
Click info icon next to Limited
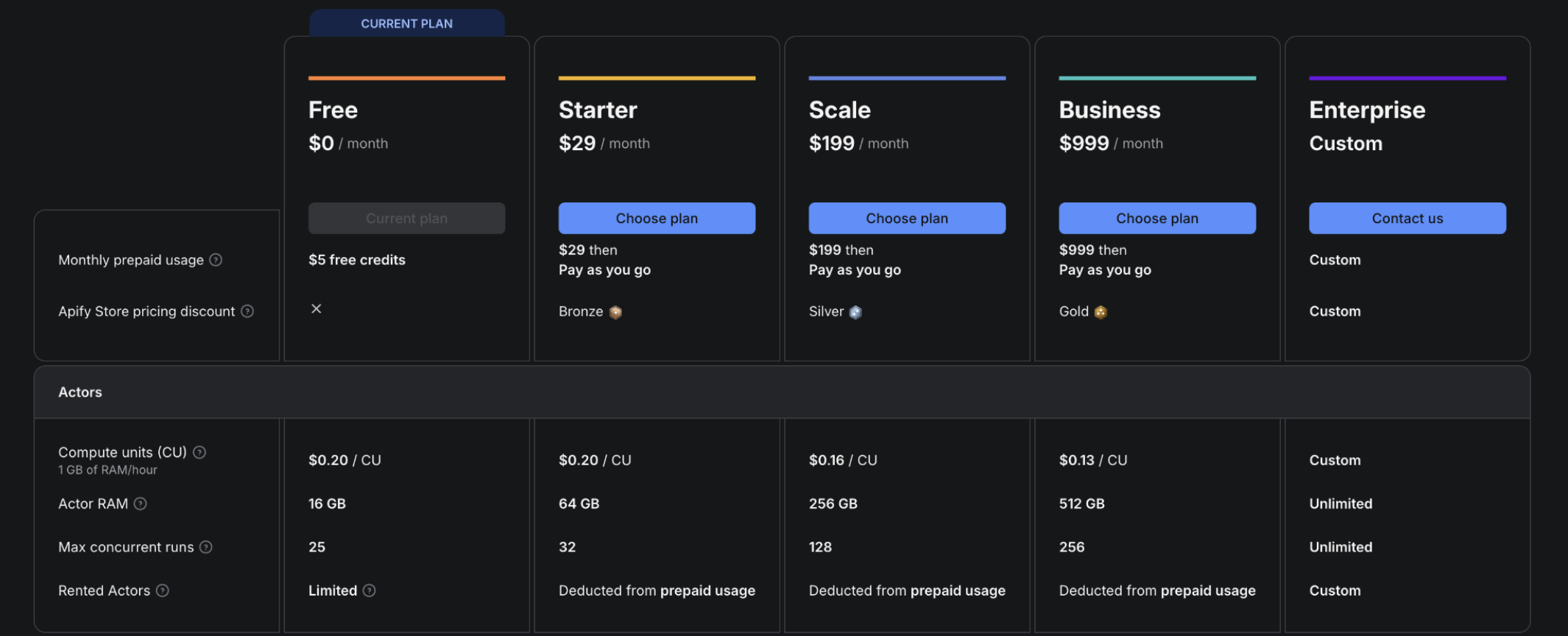(x=370, y=590)
